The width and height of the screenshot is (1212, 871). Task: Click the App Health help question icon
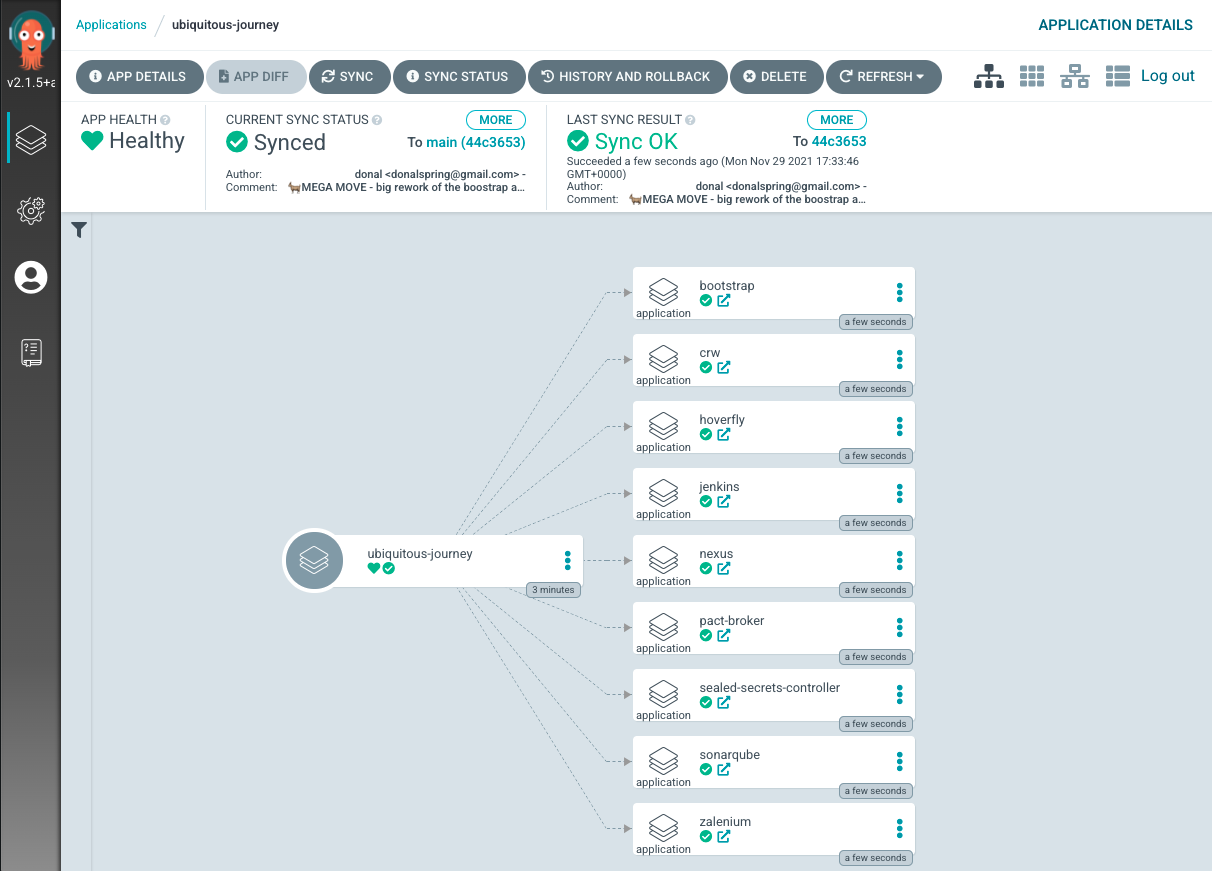click(x=165, y=120)
